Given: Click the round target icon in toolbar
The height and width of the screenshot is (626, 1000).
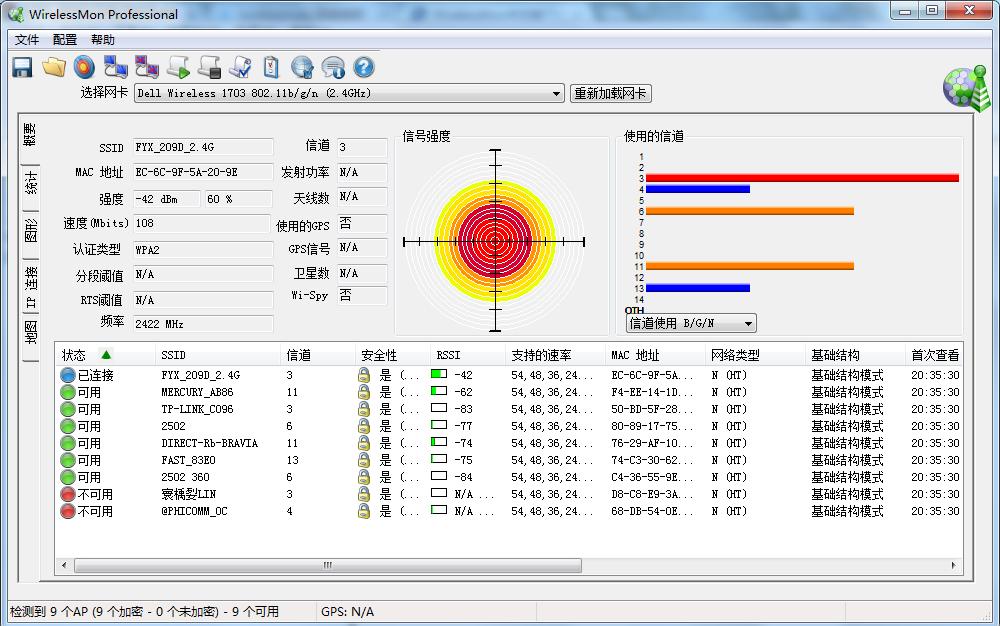Looking at the screenshot, I should coord(84,67).
